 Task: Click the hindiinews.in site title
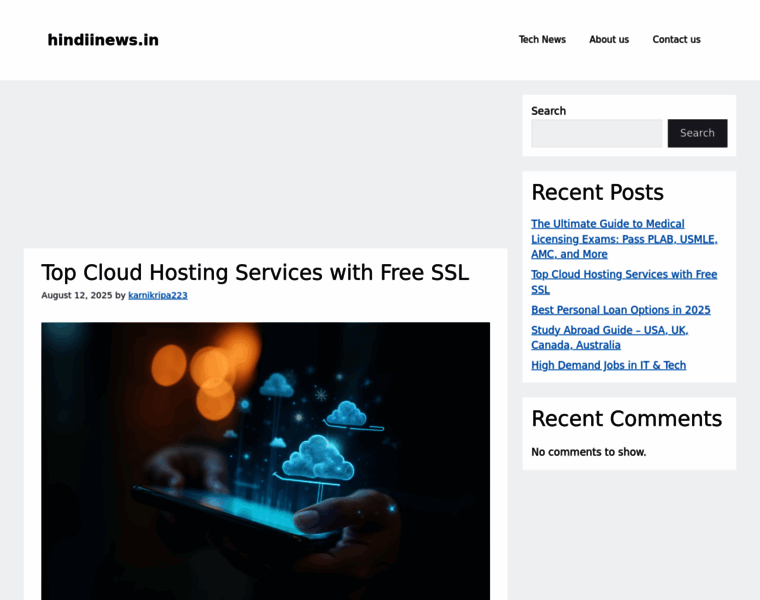(103, 40)
